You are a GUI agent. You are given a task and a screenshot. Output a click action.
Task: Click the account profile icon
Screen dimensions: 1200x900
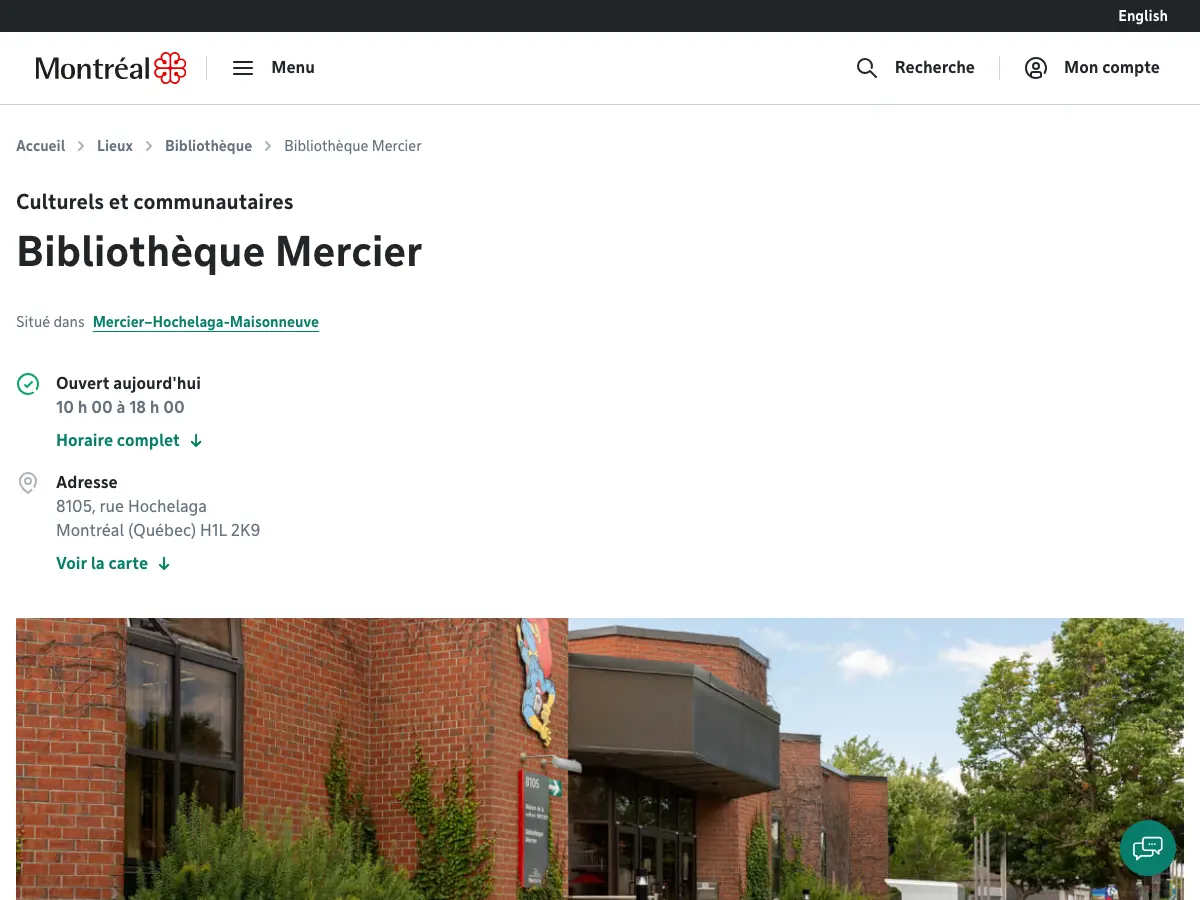tap(1036, 68)
